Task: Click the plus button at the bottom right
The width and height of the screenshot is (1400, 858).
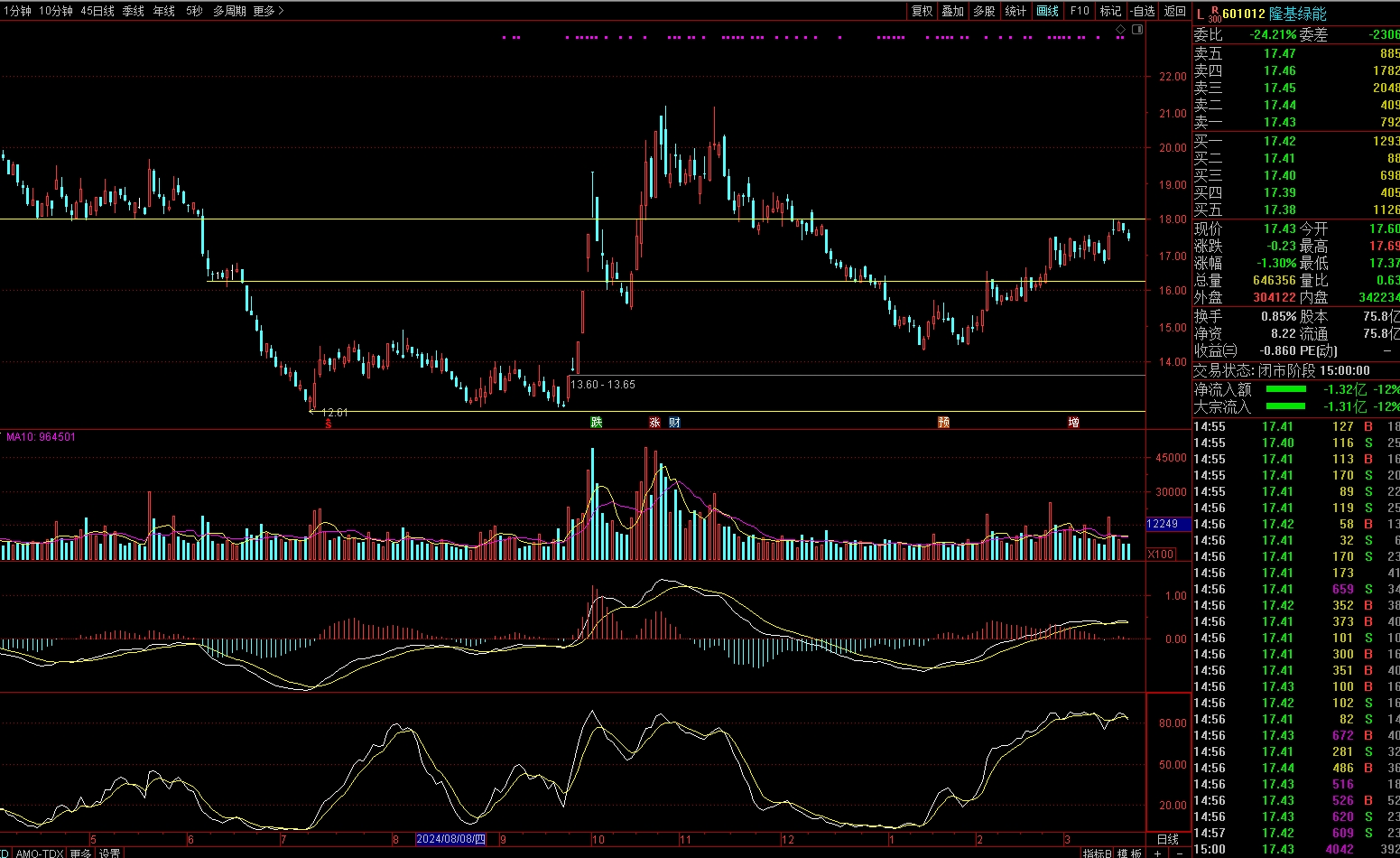Action: tap(1158, 853)
